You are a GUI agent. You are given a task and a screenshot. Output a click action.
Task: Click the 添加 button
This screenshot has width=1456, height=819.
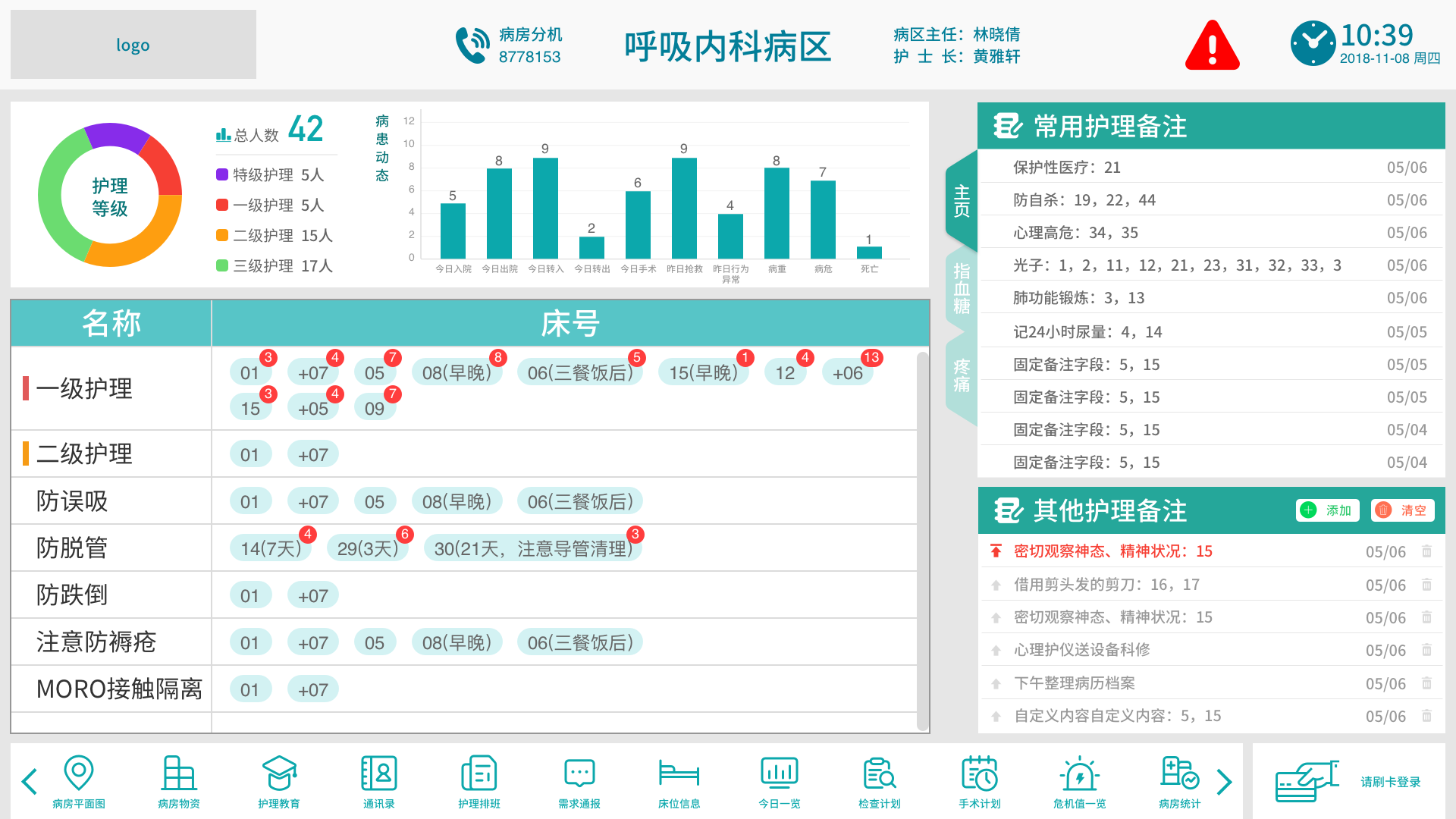[x=1328, y=510]
